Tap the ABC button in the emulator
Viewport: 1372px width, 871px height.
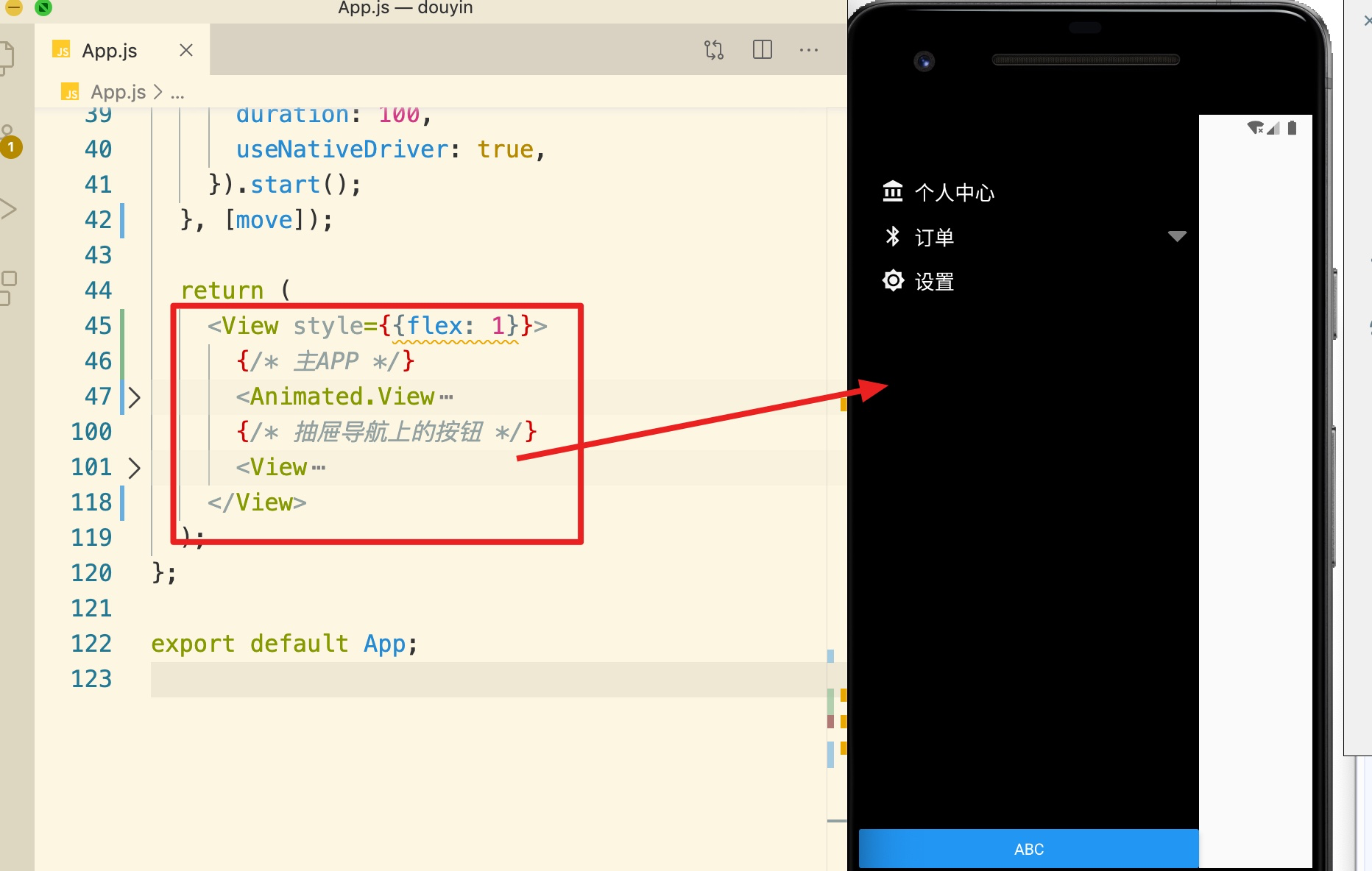(1029, 849)
